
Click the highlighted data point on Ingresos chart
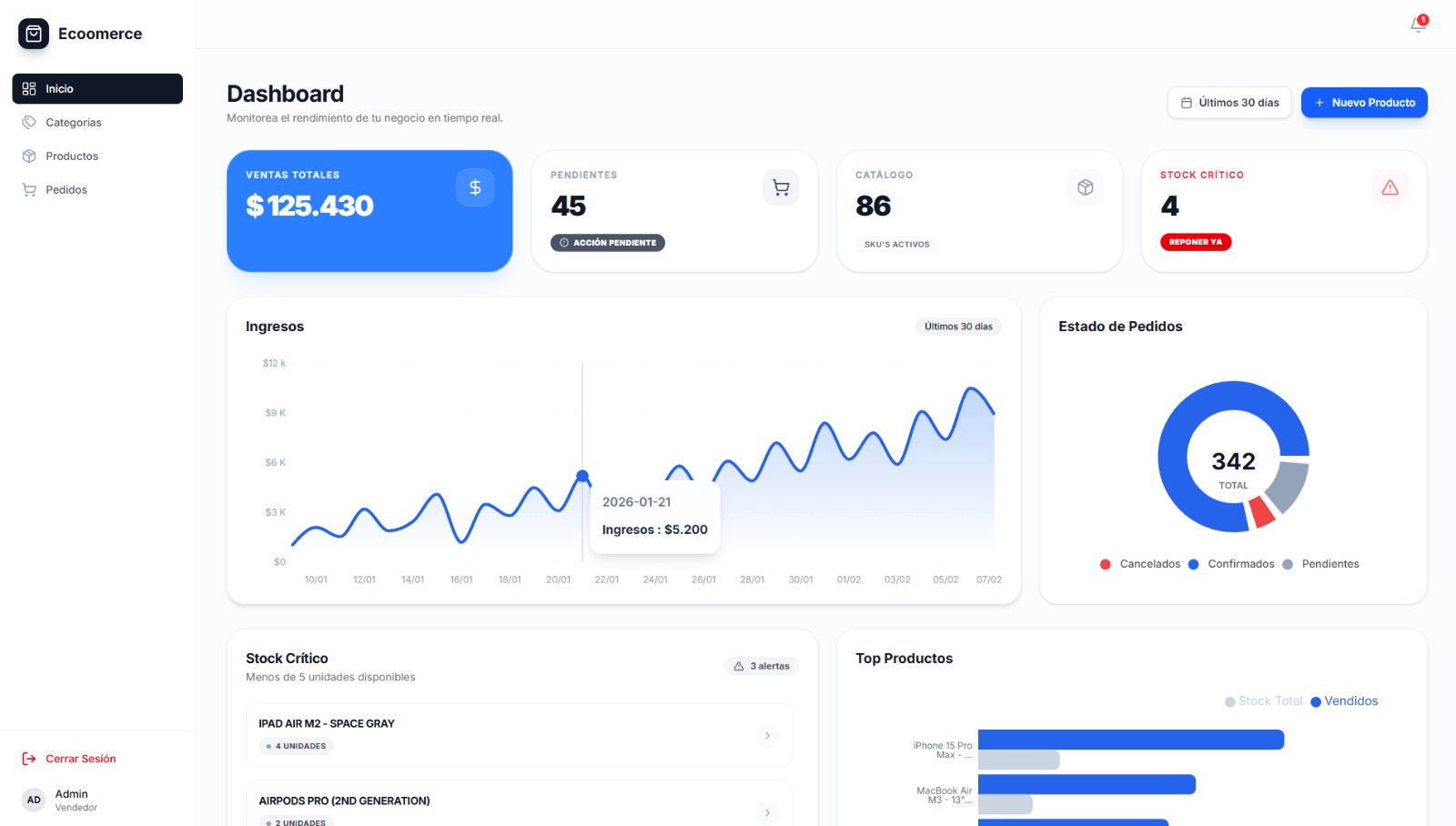tap(582, 476)
